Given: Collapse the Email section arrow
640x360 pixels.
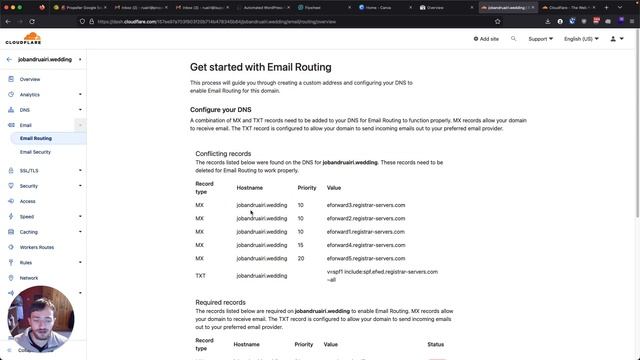Looking at the screenshot, I should [x=80, y=125].
